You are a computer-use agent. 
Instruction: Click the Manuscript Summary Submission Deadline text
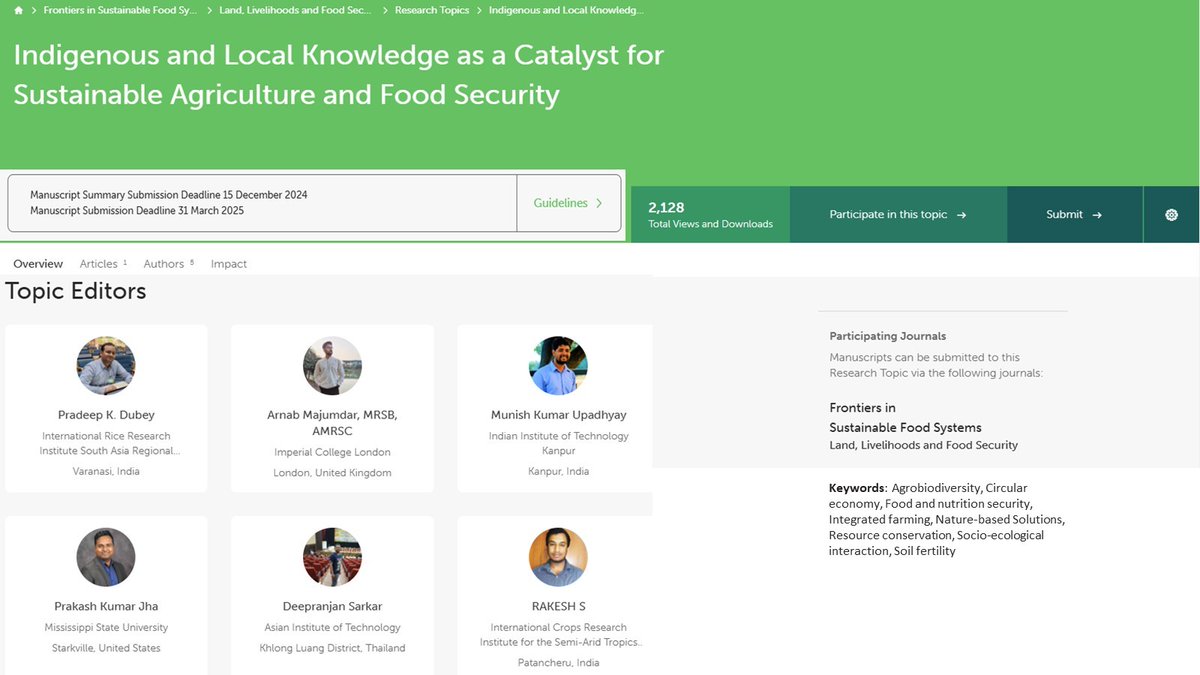coord(169,195)
